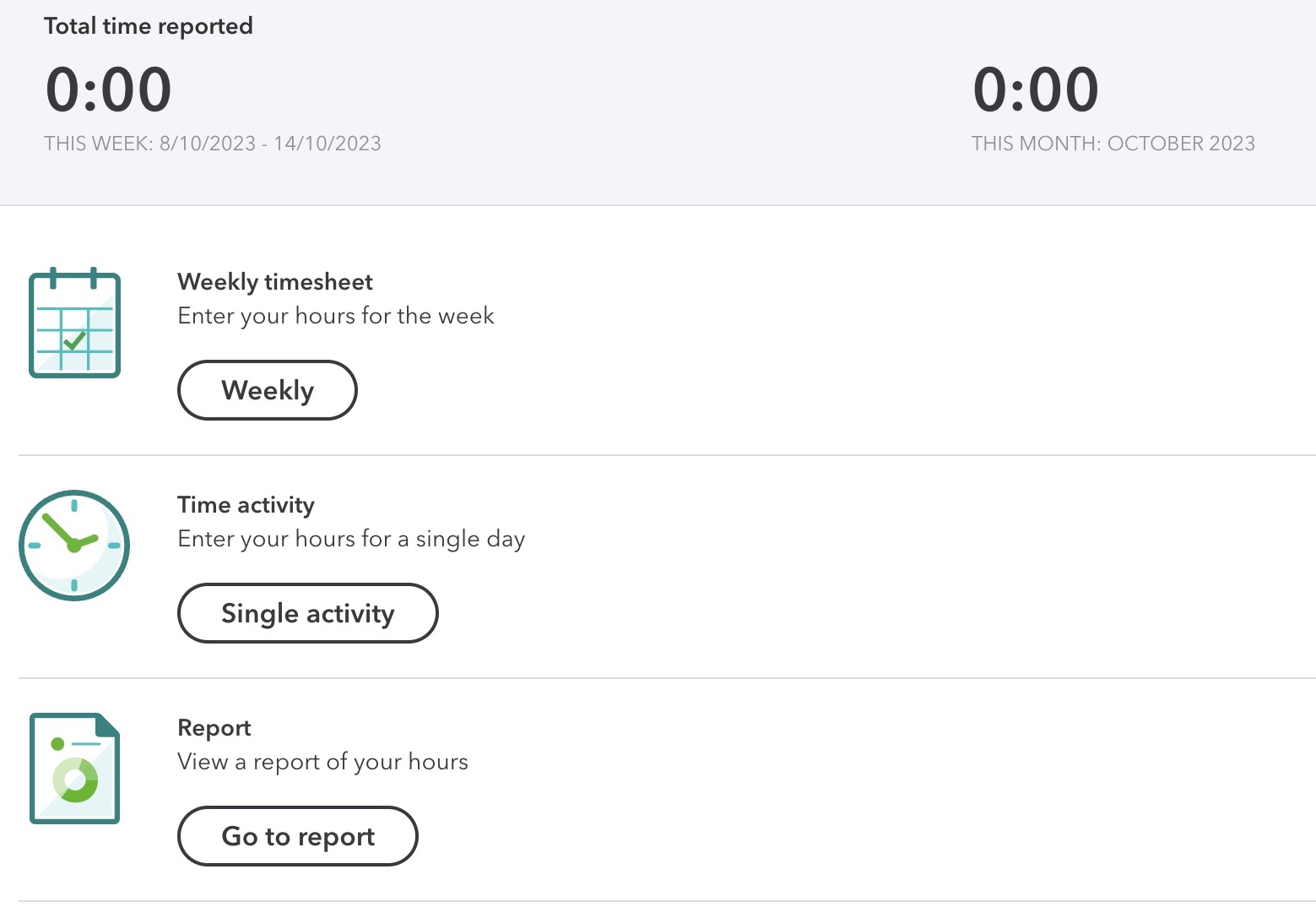Screen dimensions: 1316x918
Task: Open the Single activity button
Action: [308, 613]
